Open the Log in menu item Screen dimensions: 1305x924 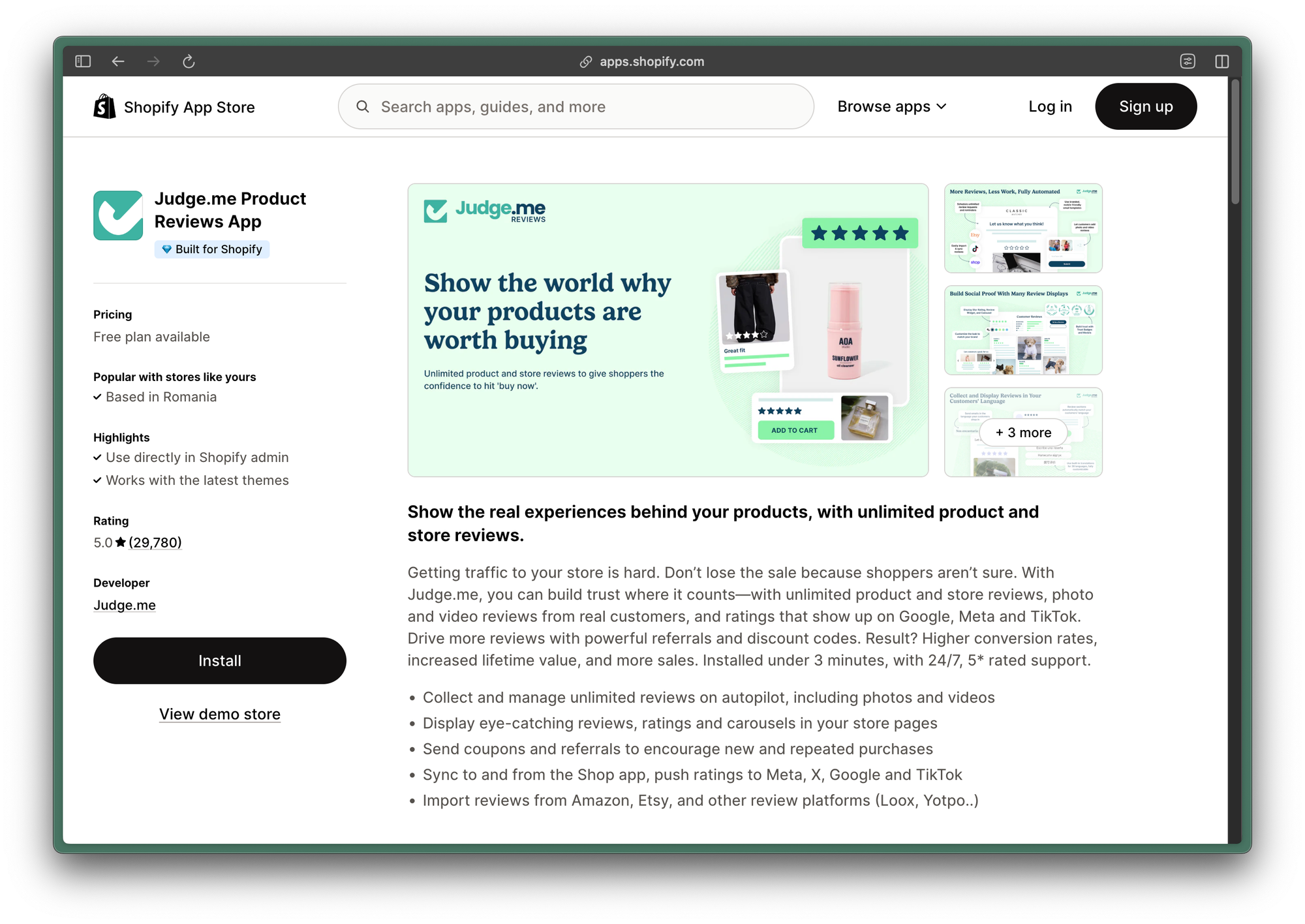pos(1050,106)
